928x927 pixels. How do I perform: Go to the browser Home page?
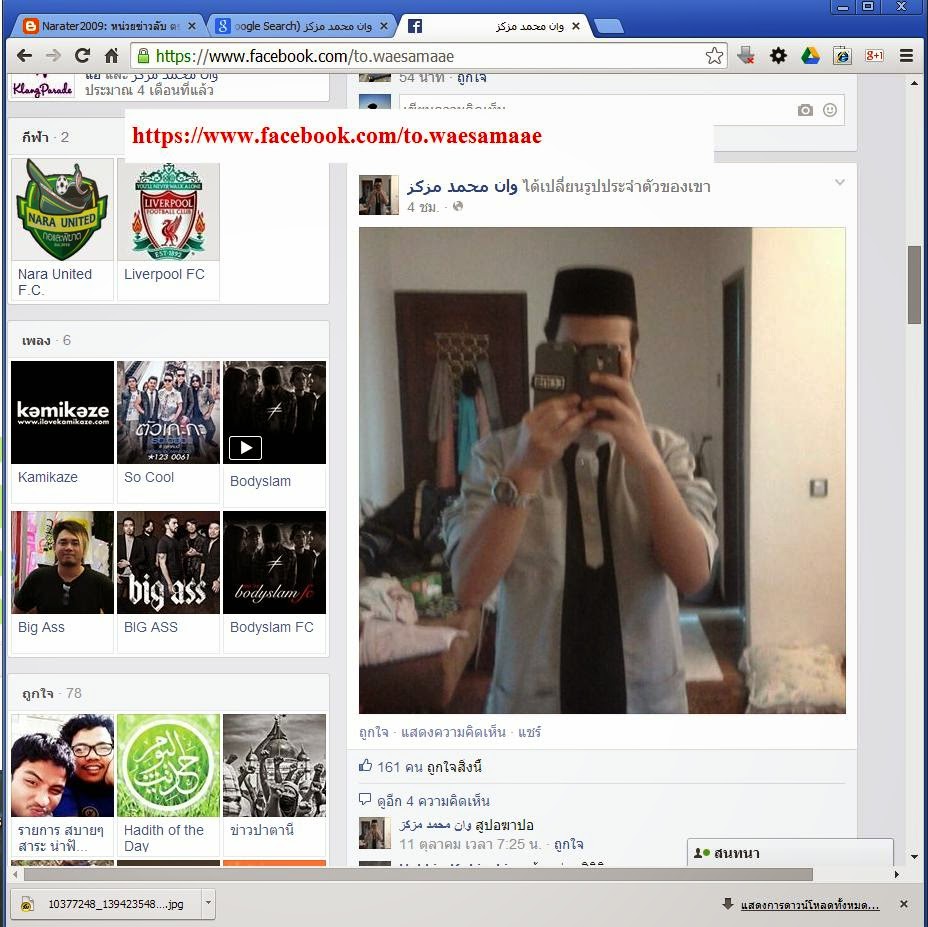click(111, 56)
